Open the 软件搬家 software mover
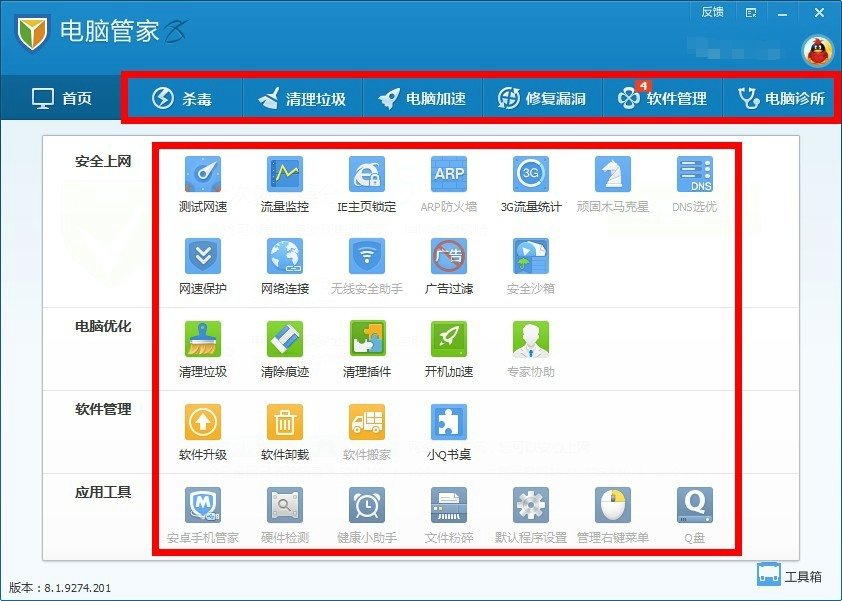Image resolution: width=842 pixels, height=601 pixels. (367, 430)
